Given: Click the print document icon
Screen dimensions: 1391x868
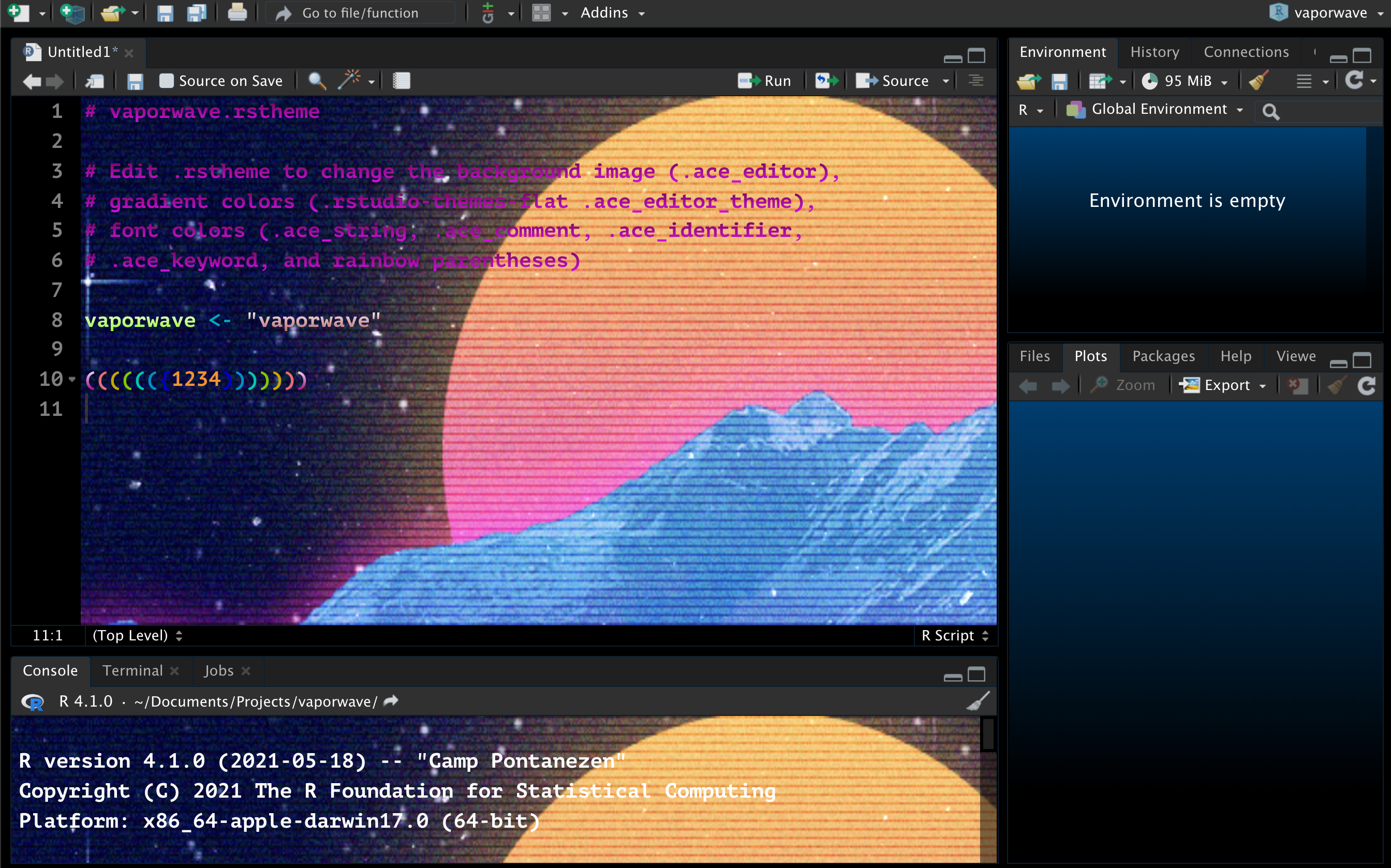Looking at the screenshot, I should pyautogui.click(x=236, y=12).
